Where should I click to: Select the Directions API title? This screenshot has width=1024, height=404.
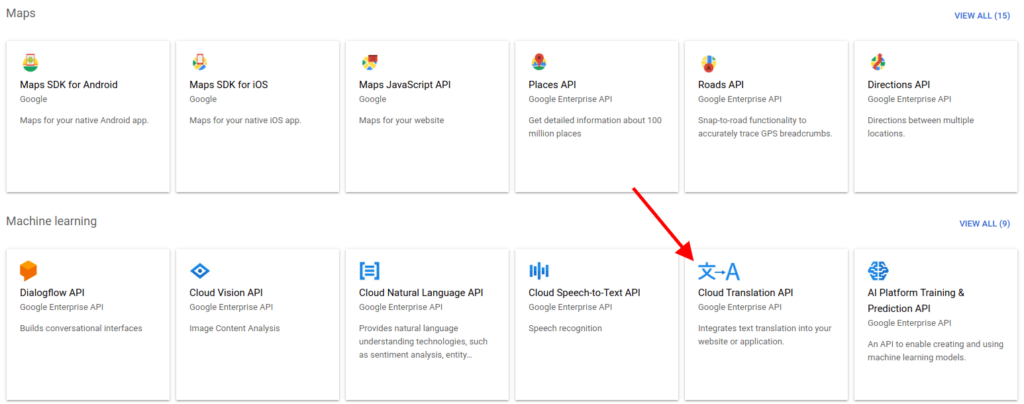point(899,85)
